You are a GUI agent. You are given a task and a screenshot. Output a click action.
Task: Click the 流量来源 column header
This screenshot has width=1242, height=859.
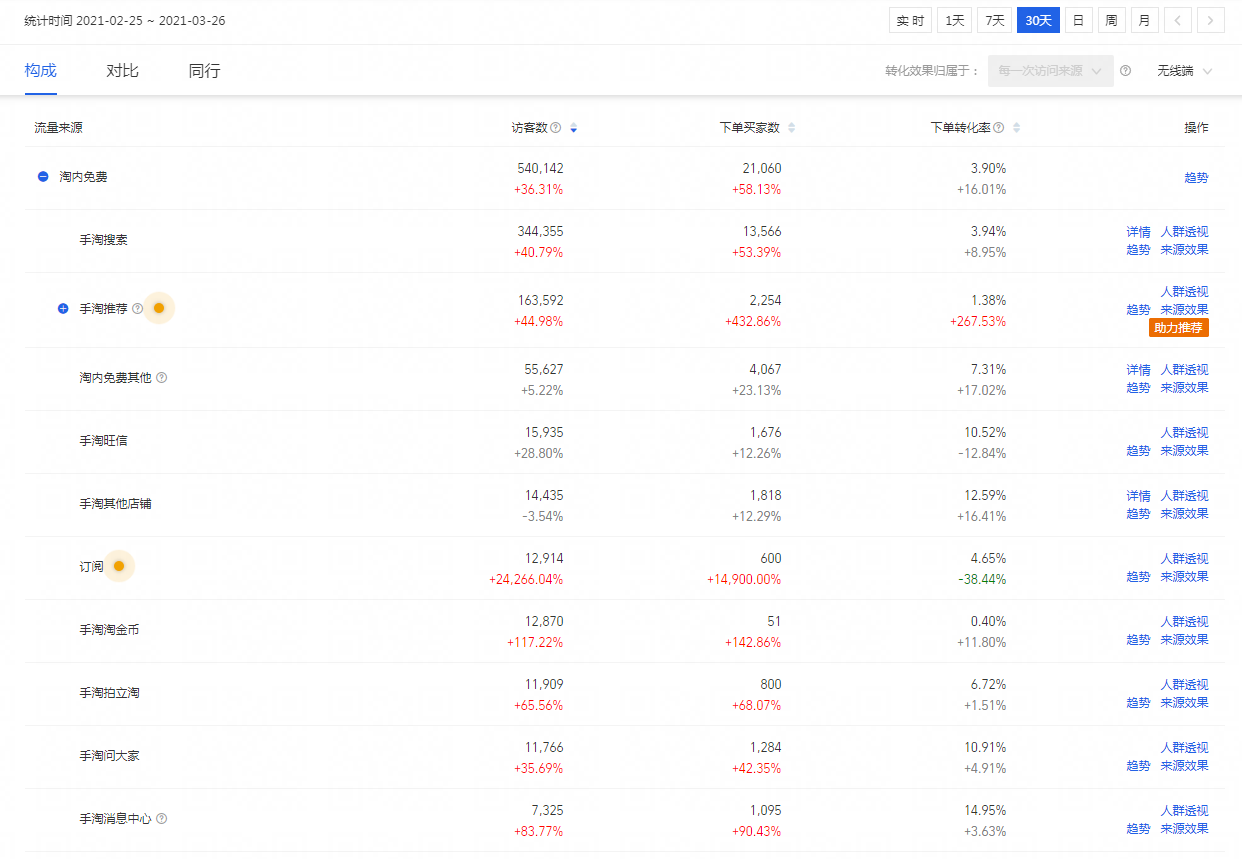(x=58, y=128)
